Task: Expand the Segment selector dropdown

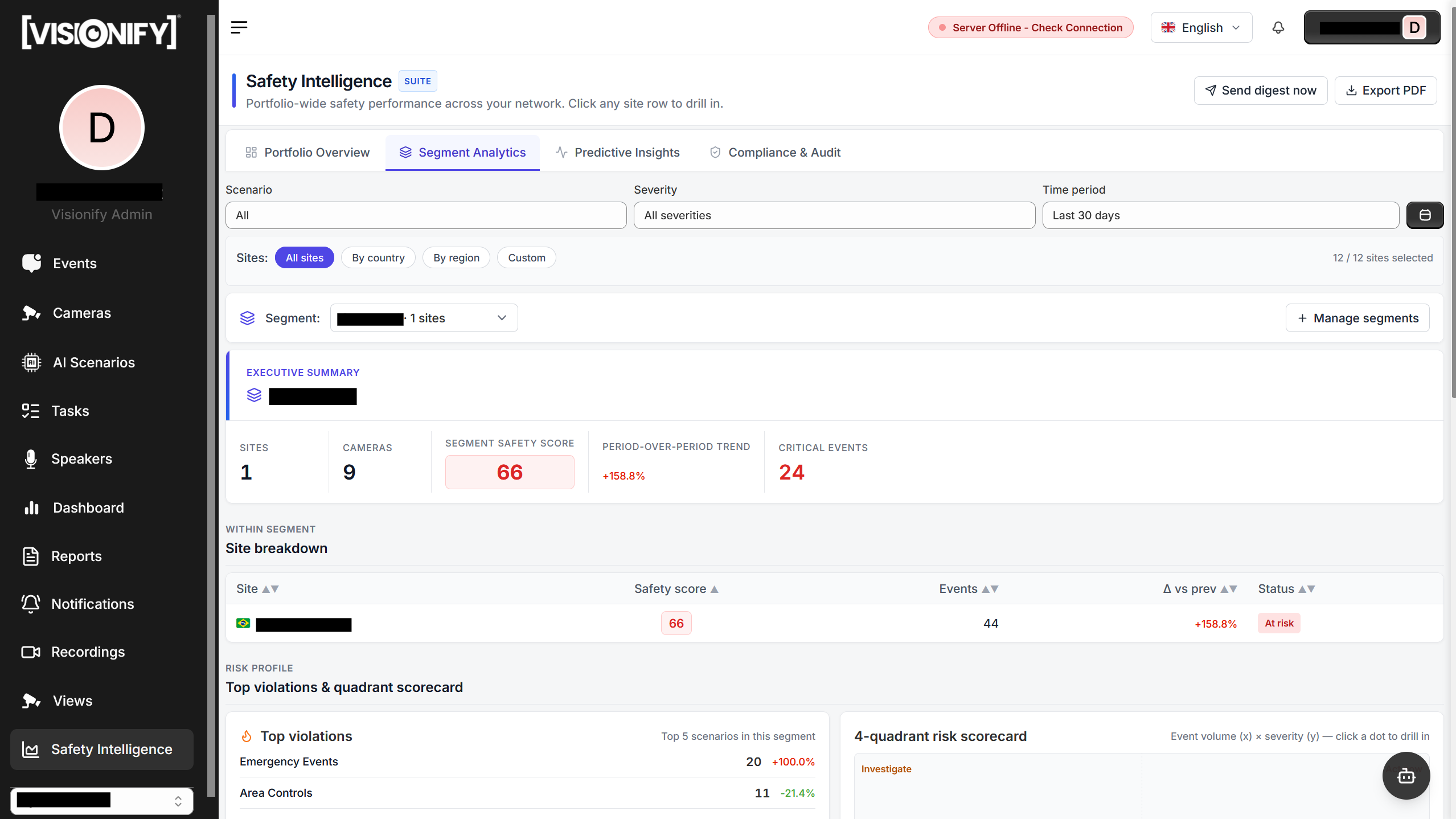Action: pos(424,318)
